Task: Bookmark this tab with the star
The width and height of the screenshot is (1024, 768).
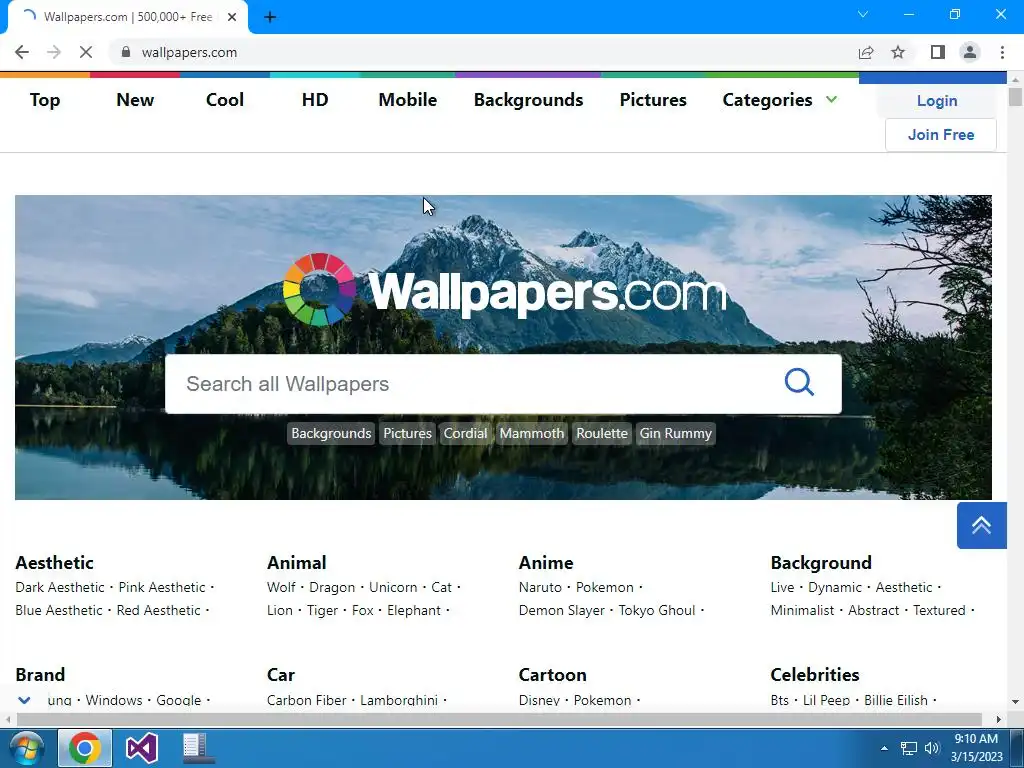Action: (x=899, y=52)
